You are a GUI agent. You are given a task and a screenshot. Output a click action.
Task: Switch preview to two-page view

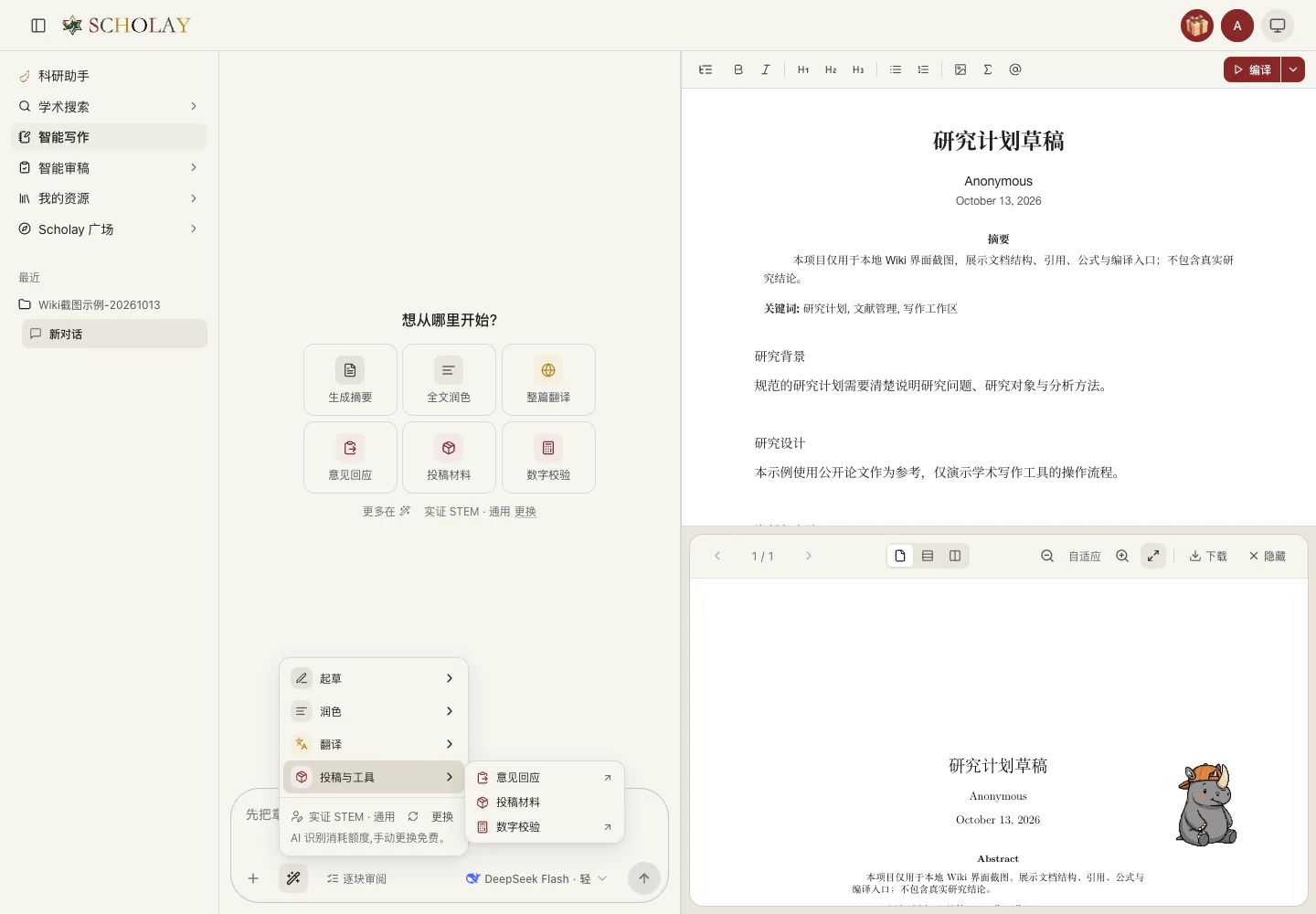[x=955, y=556]
